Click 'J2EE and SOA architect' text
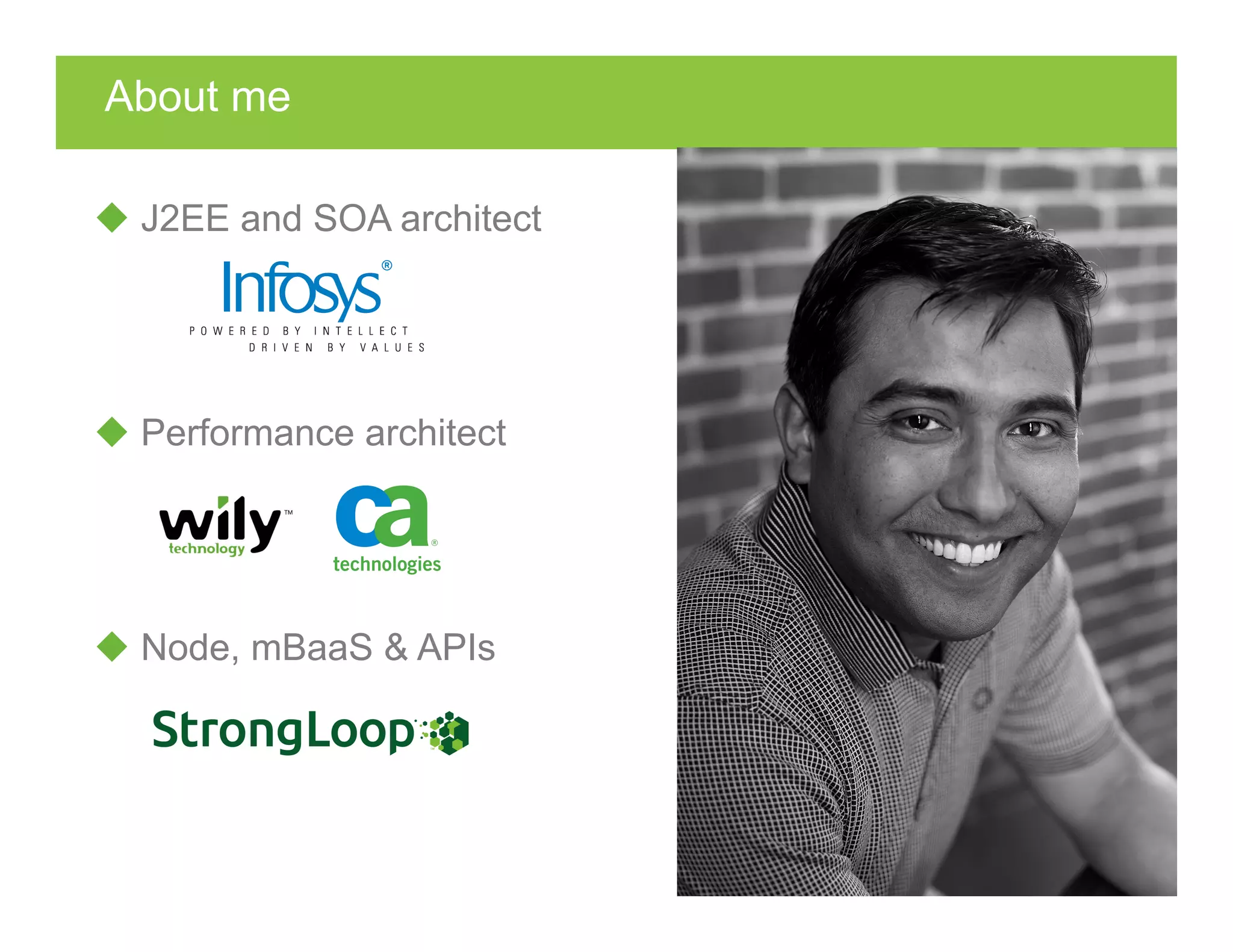Screen dimensions: 1233x952 pos(341,218)
